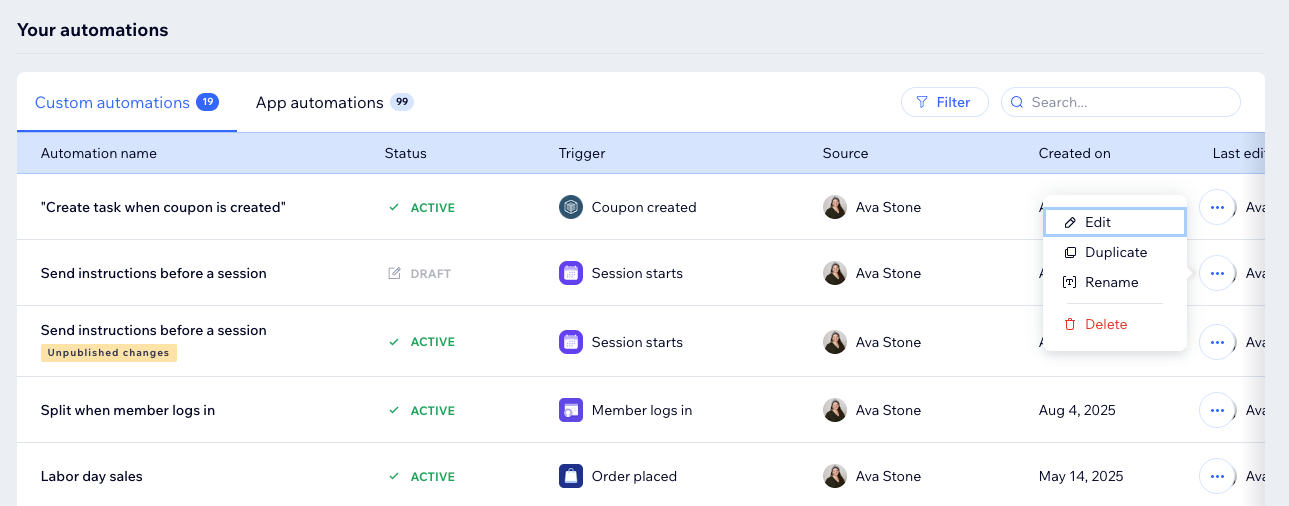Select Rename from the context menu
Image resolution: width=1289 pixels, height=506 pixels.
pos(1111,283)
